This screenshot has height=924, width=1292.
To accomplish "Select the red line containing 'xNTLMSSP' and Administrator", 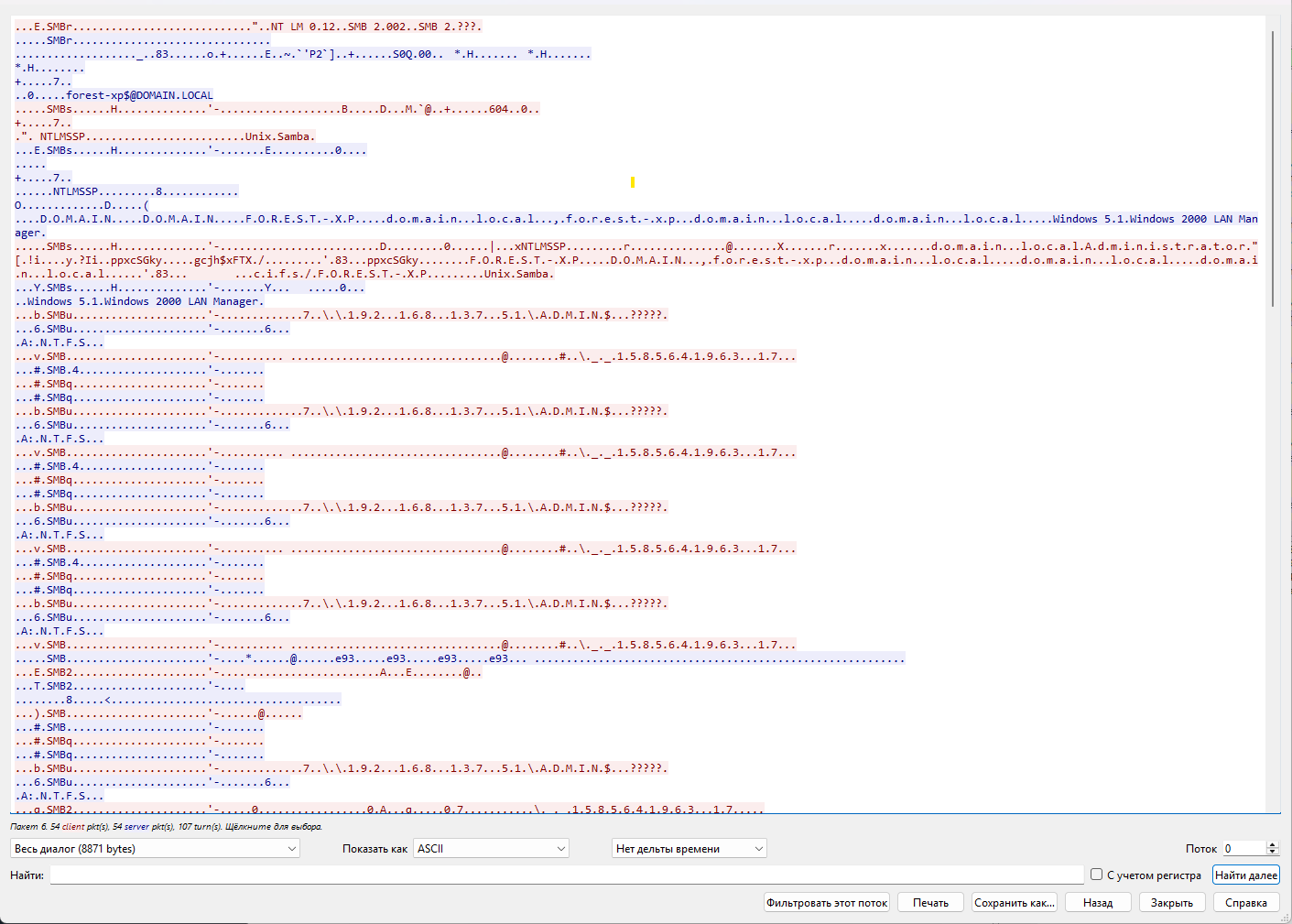I will tap(636, 246).
